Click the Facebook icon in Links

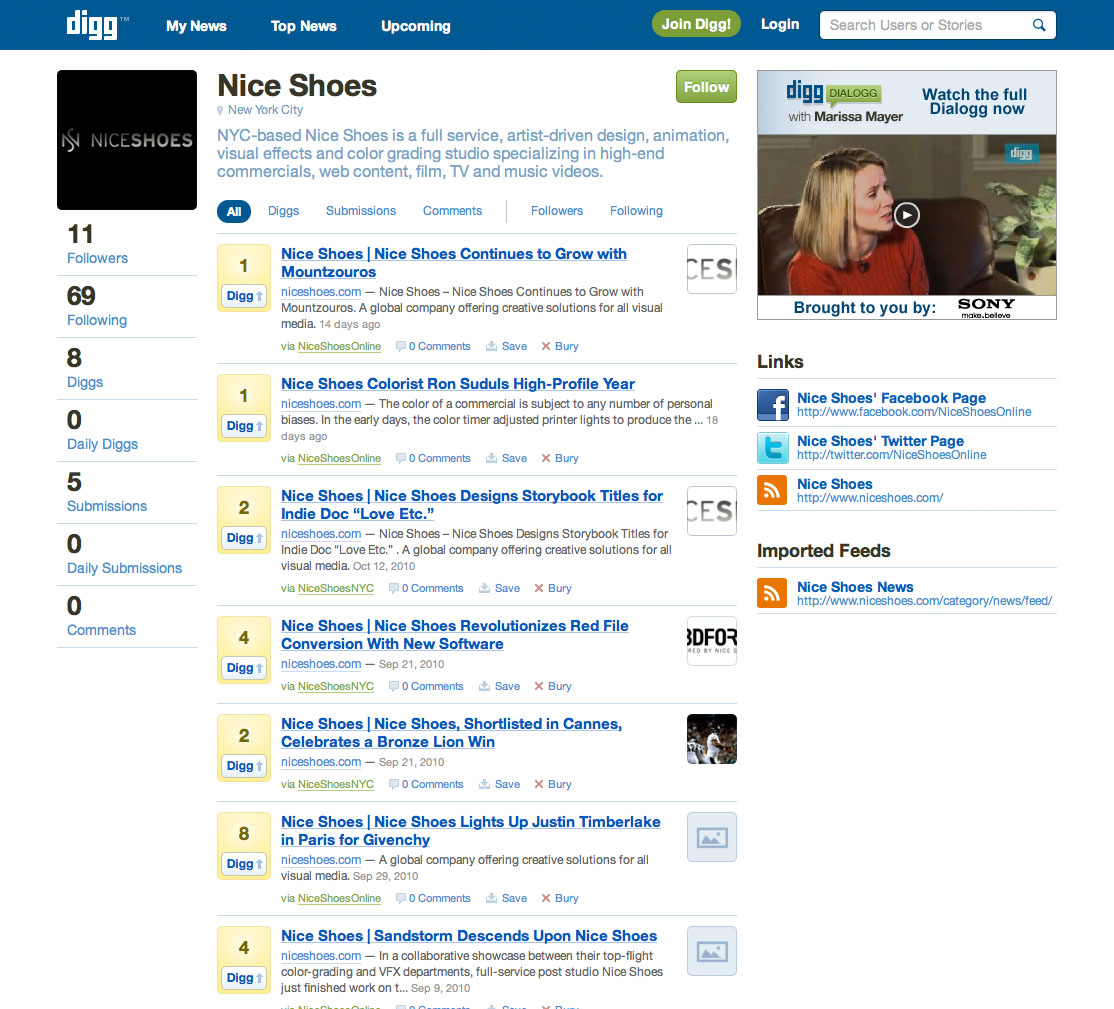[x=772, y=405]
